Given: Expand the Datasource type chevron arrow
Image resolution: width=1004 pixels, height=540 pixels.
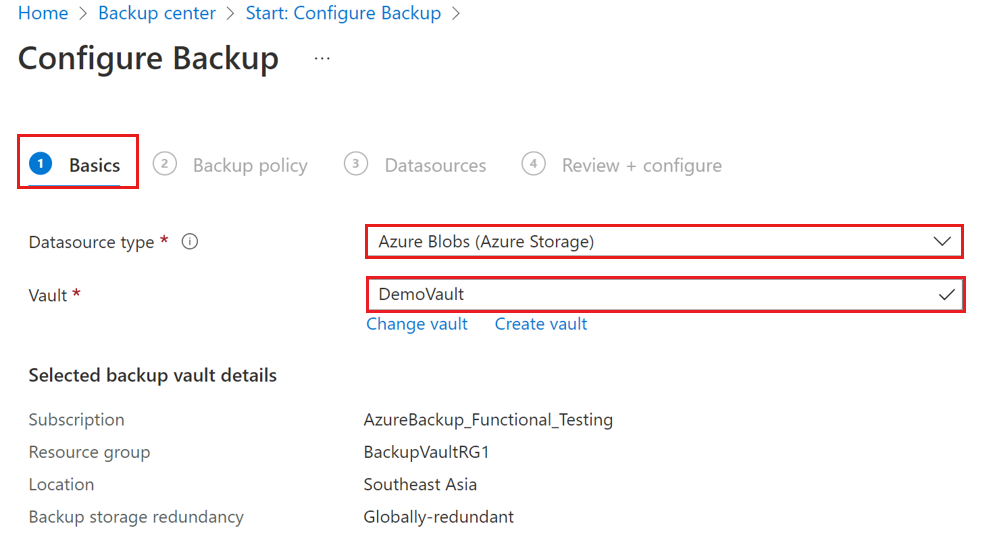Looking at the screenshot, I should pos(941,241).
